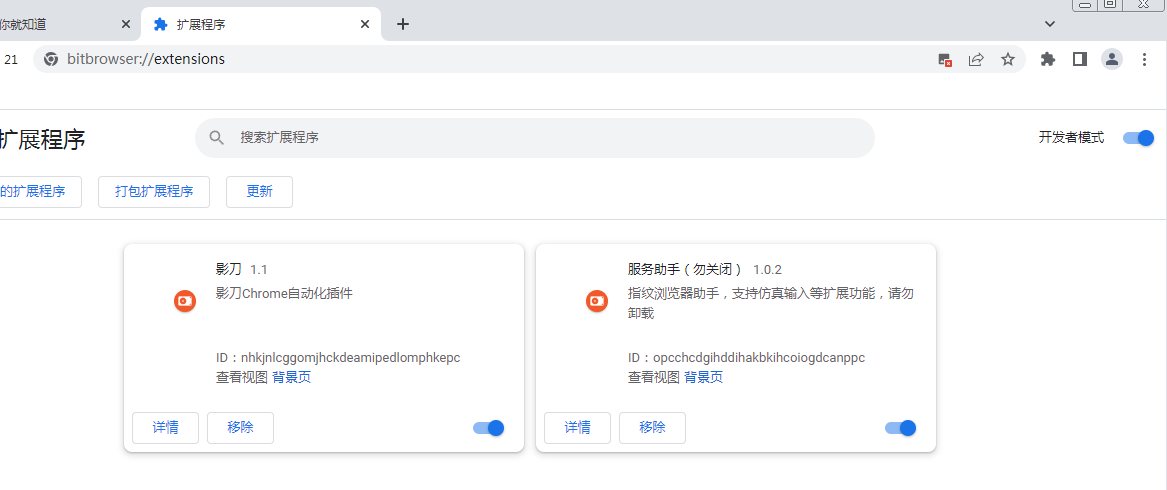
Task: Click the Extensions puzzle icon in toolbar
Action: click(1047, 59)
